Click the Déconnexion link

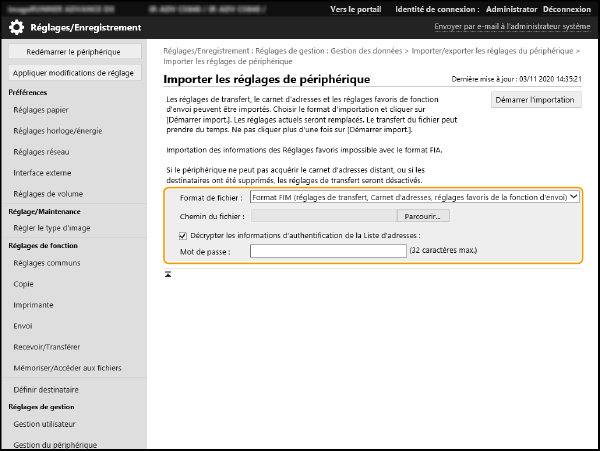568,9
